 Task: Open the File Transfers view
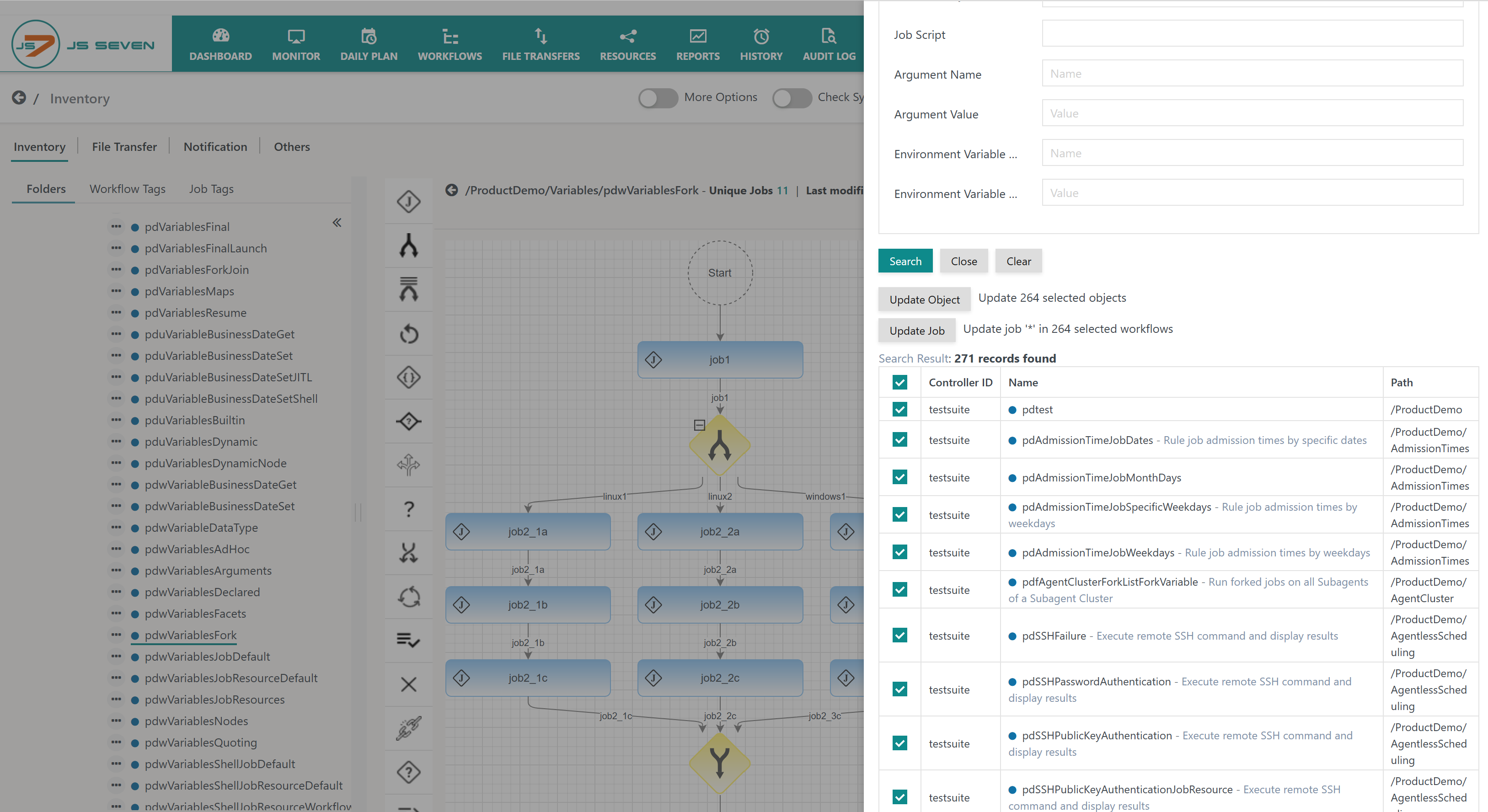tap(541, 44)
